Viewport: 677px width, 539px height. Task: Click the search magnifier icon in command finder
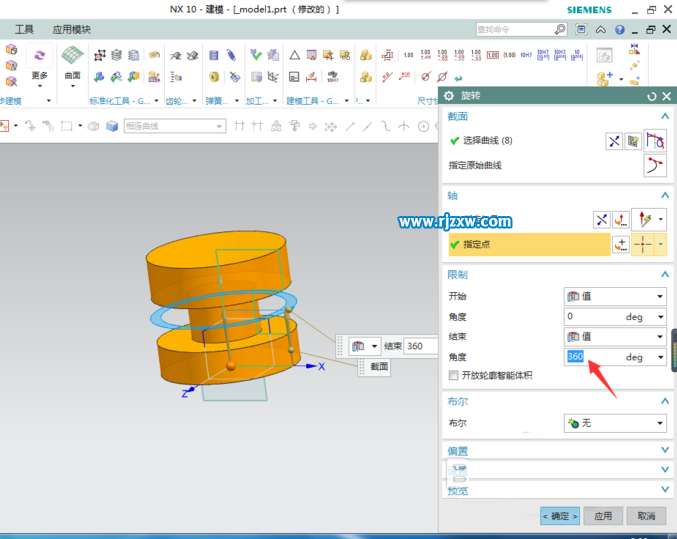tap(560, 30)
